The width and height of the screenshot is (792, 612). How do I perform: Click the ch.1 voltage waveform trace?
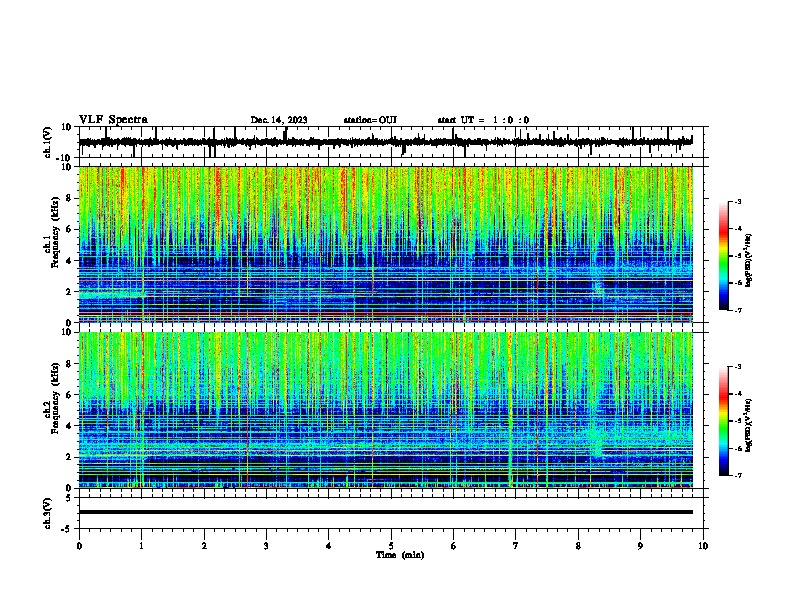[x=385, y=142]
